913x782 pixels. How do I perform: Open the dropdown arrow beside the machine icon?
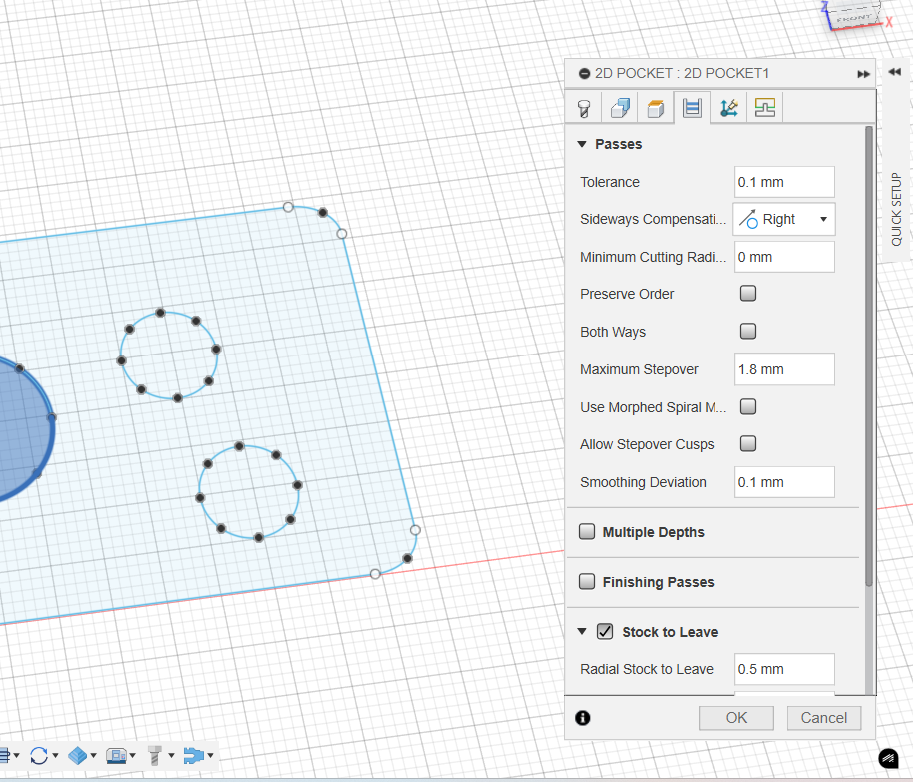pyautogui.click(x=133, y=756)
